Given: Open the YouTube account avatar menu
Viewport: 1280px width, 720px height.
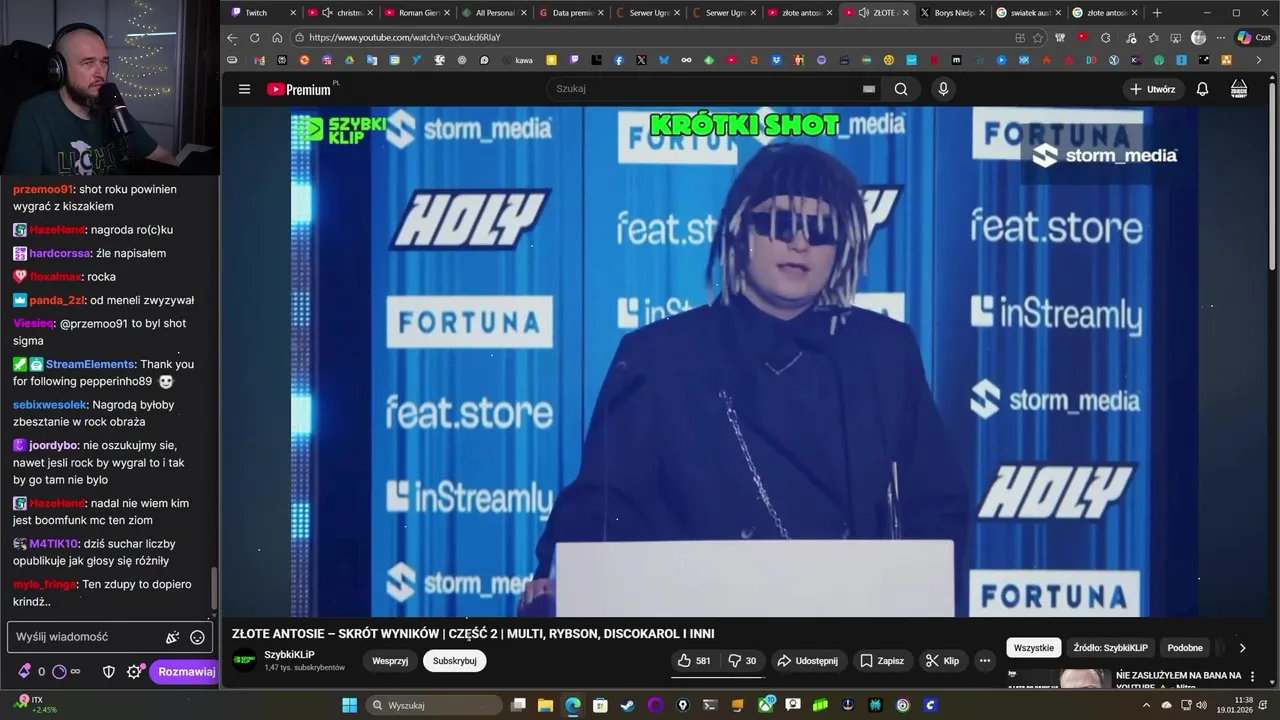Looking at the screenshot, I should pyautogui.click(x=1239, y=89).
